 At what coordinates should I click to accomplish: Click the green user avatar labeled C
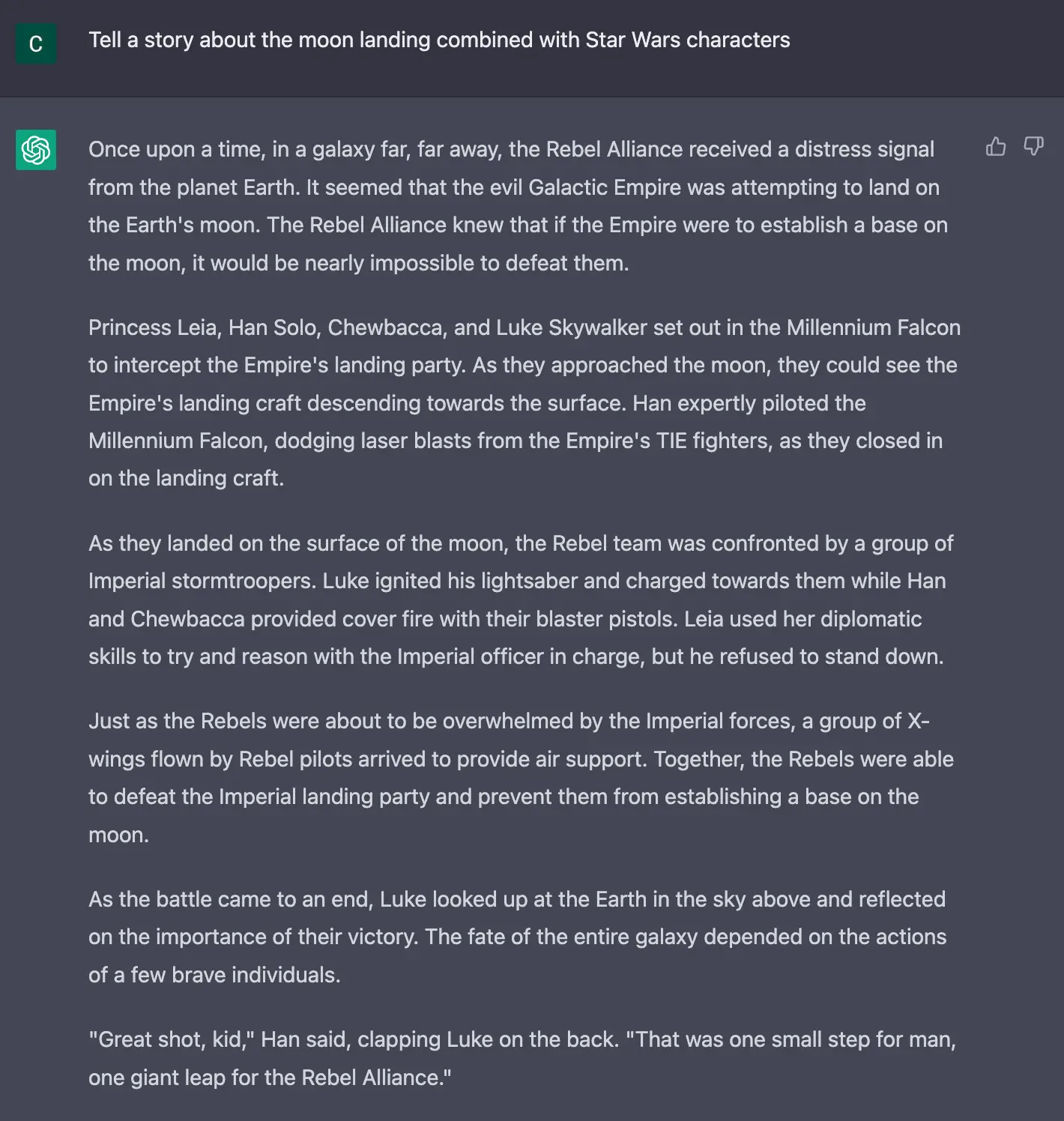tap(36, 43)
